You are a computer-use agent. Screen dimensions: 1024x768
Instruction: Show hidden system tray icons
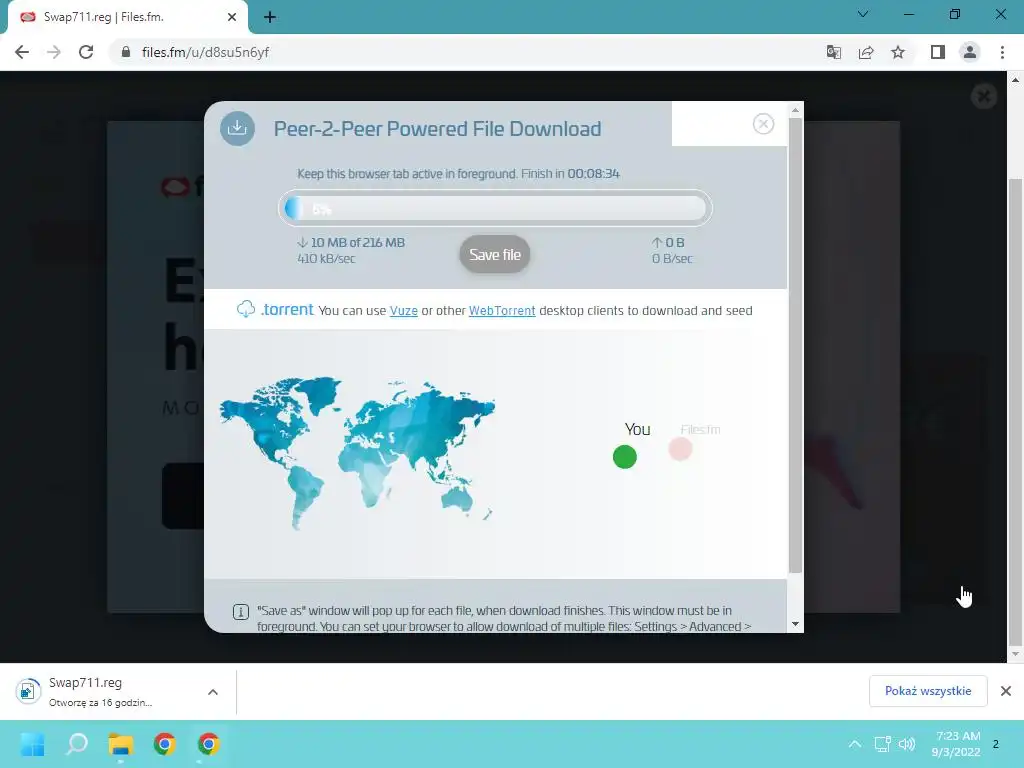click(x=854, y=744)
